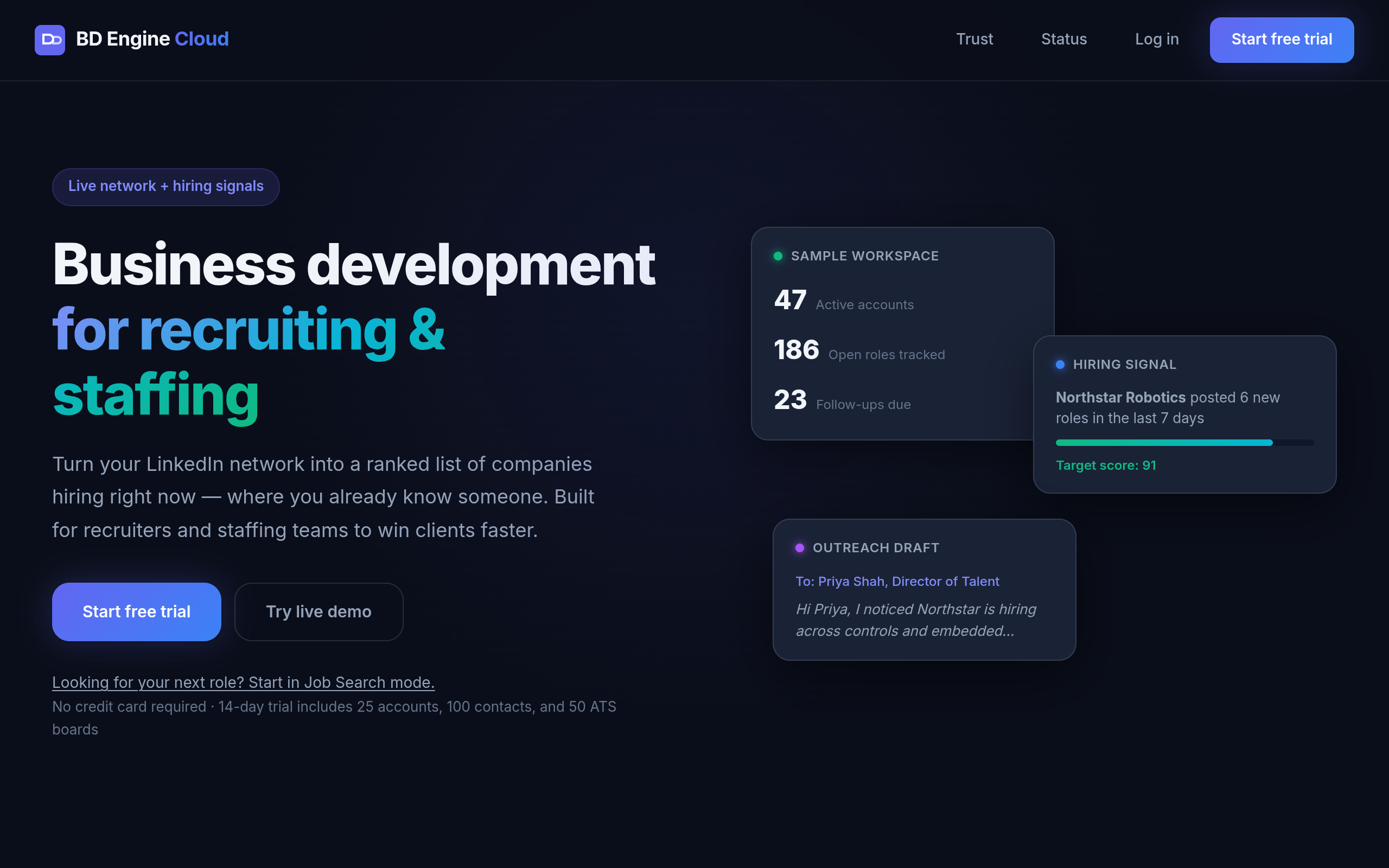Click the BD Engine logo icon
The height and width of the screenshot is (868, 1389).
pyautogui.click(x=50, y=40)
